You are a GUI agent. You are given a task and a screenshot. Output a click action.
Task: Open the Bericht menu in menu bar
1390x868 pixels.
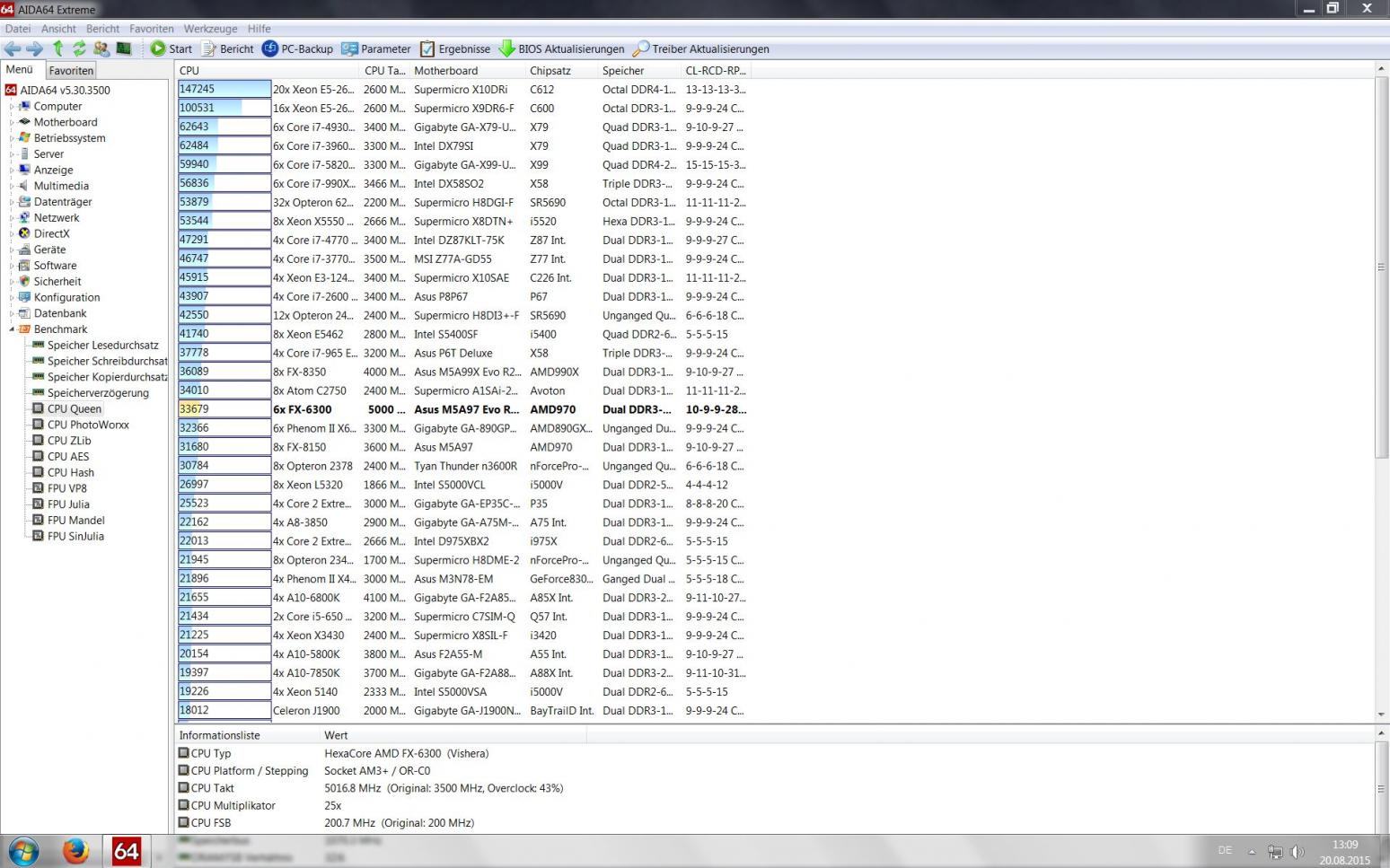coord(102,29)
